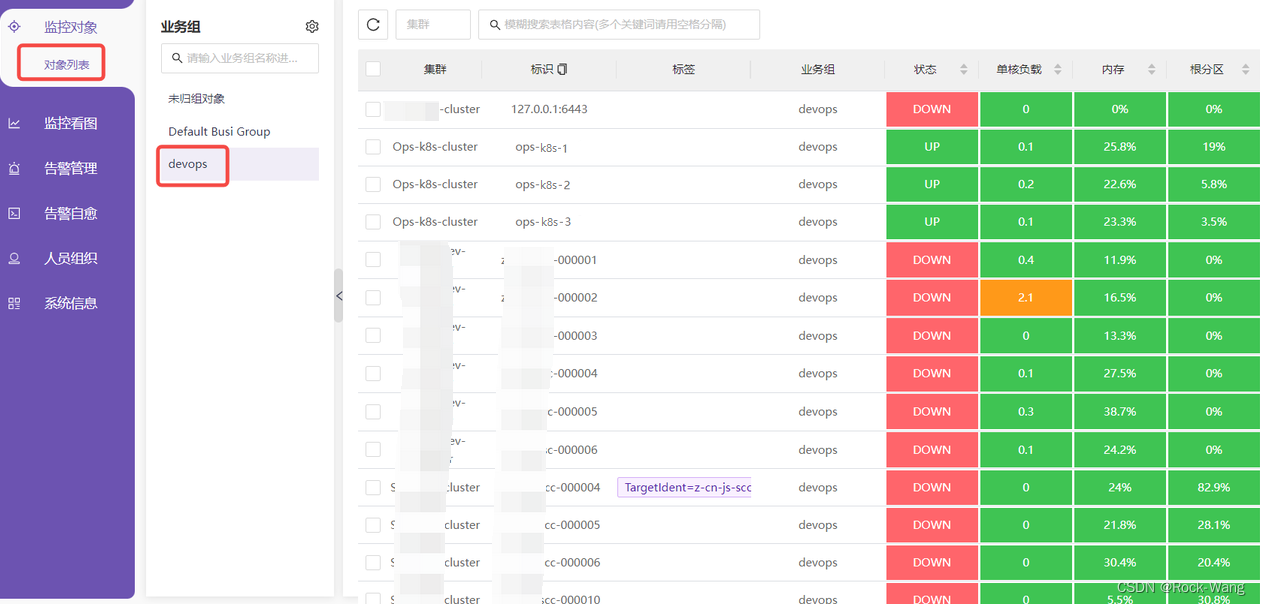
Task: Click the 告警管理 alarm icon
Action: coord(14,168)
